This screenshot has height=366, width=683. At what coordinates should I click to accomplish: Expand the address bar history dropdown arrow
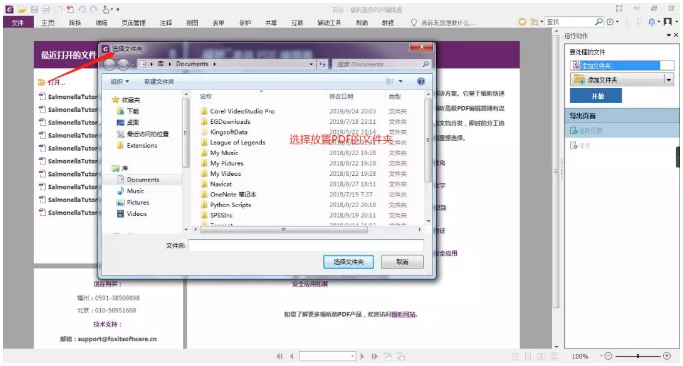pos(311,64)
